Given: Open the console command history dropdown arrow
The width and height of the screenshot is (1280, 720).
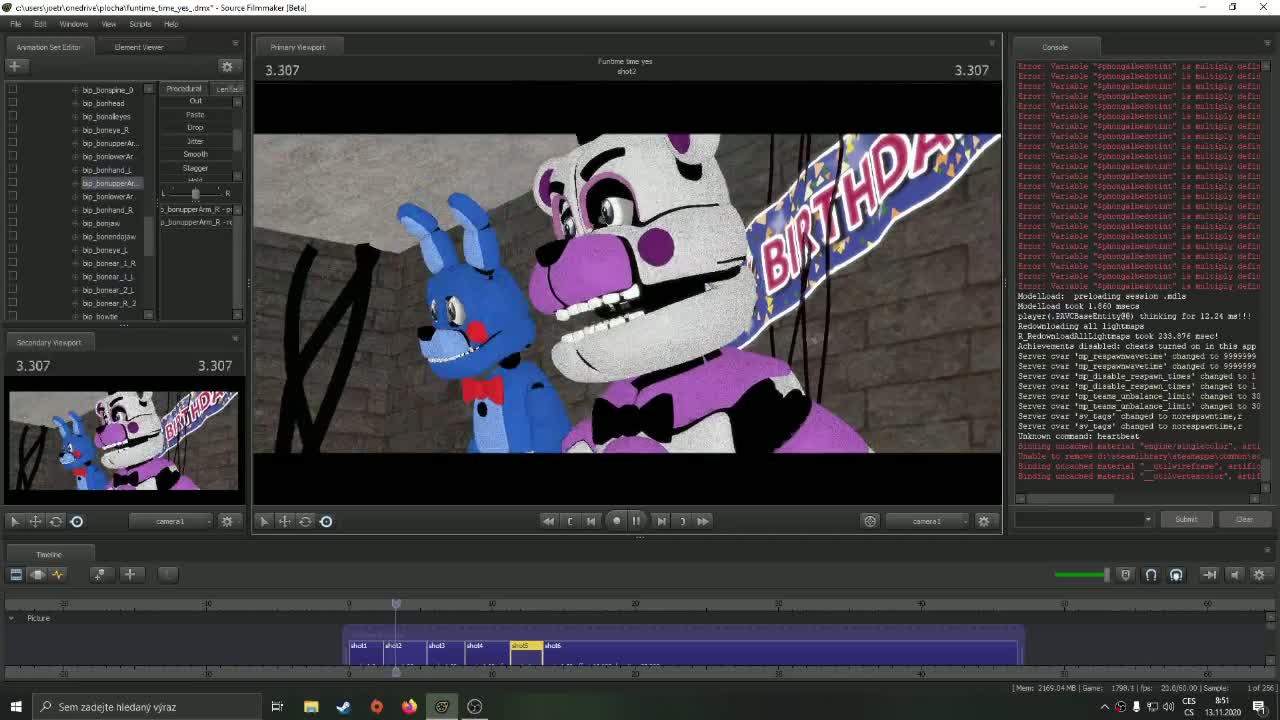Looking at the screenshot, I should click(x=1148, y=519).
